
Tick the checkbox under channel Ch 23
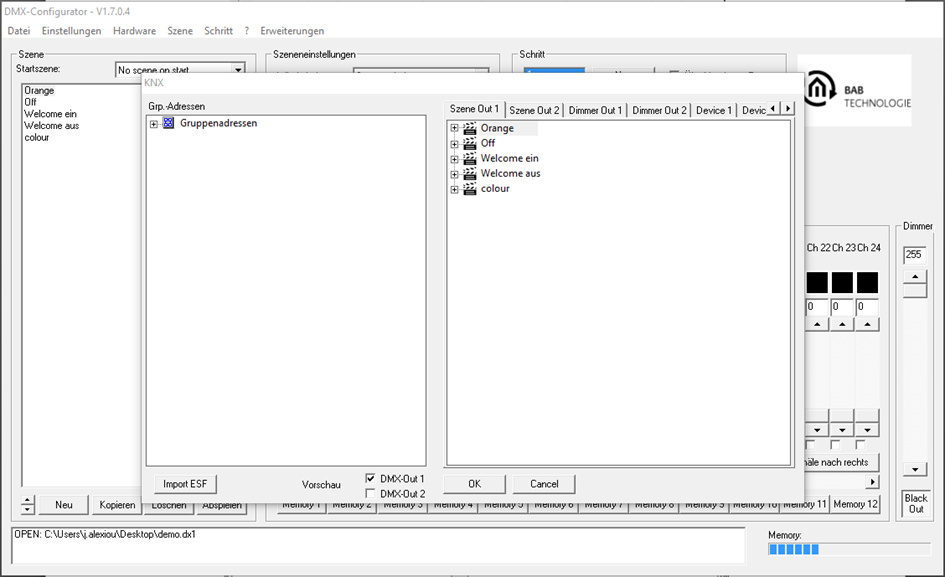pos(835,445)
